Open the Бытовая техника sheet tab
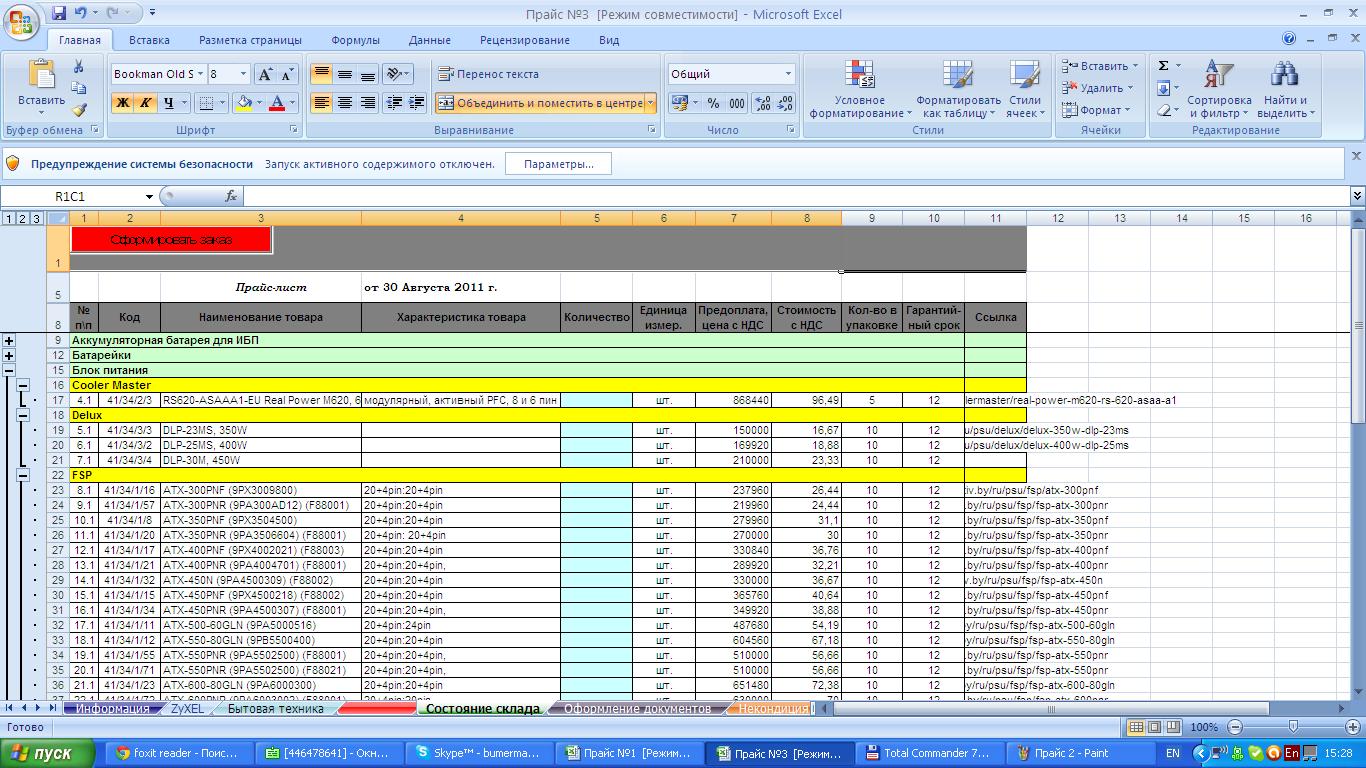Viewport: 1366px width, 768px height. [x=276, y=709]
